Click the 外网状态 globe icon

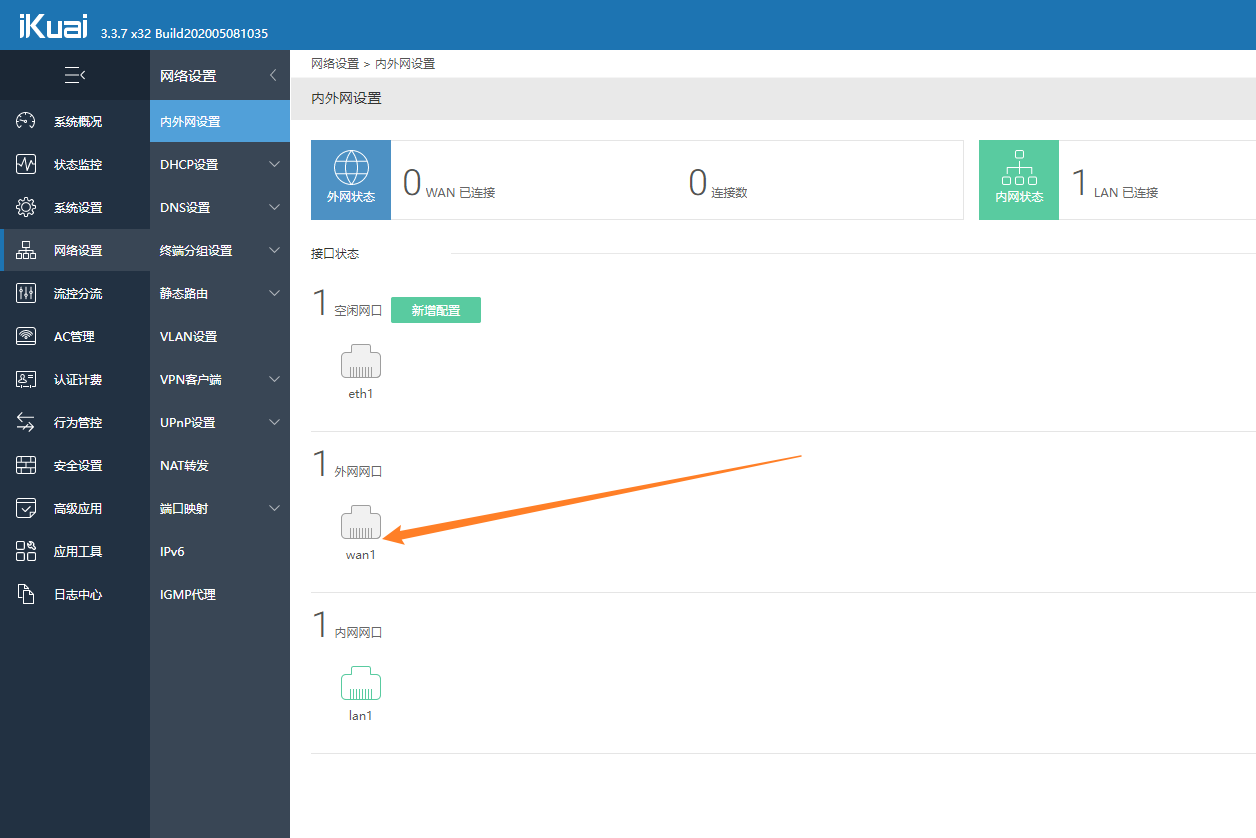click(x=351, y=168)
